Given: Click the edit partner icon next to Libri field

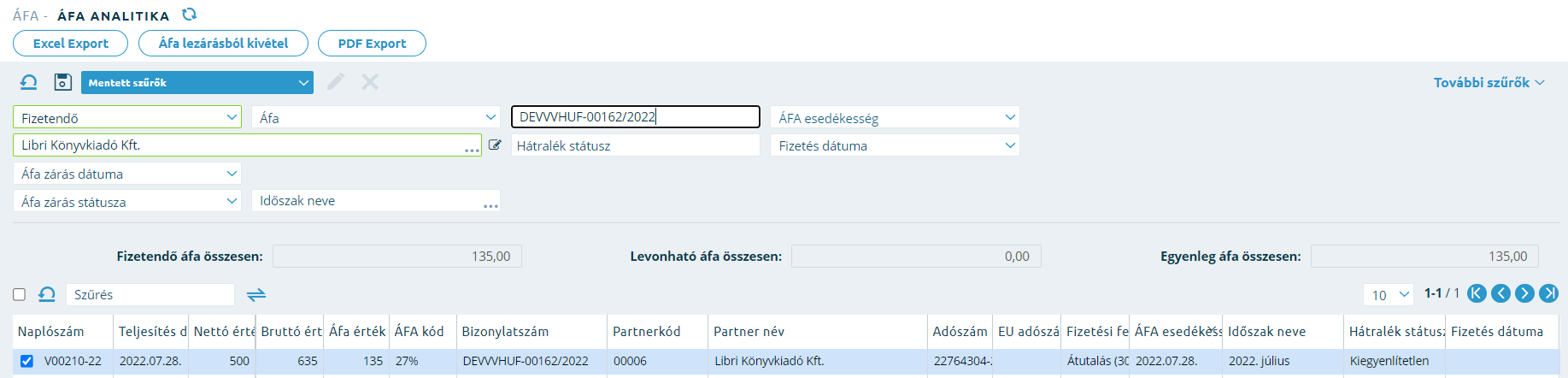Looking at the screenshot, I should tap(494, 145).
